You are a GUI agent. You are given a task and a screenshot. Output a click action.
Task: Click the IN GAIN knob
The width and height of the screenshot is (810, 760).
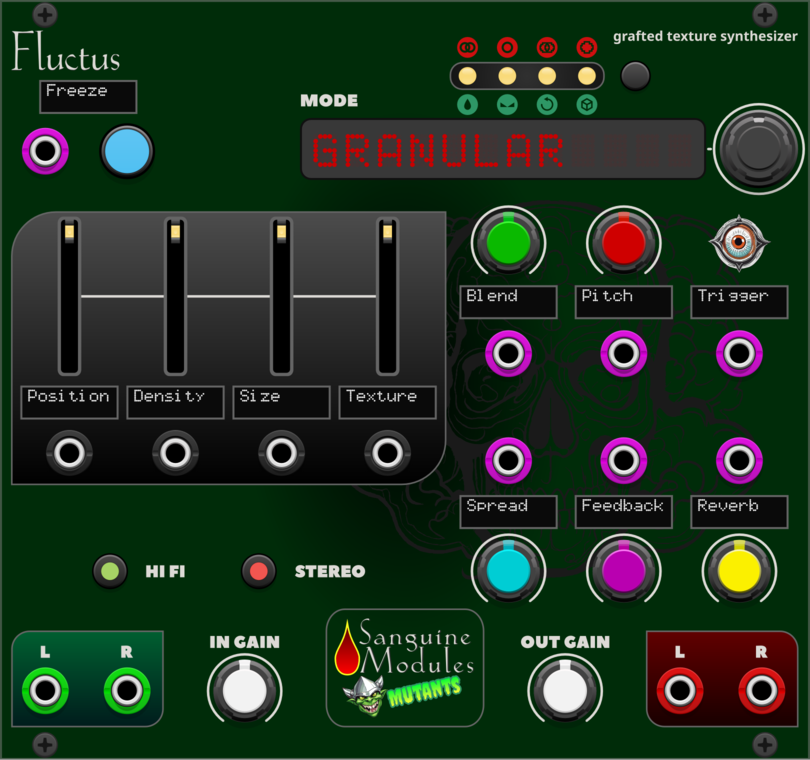pos(244,691)
